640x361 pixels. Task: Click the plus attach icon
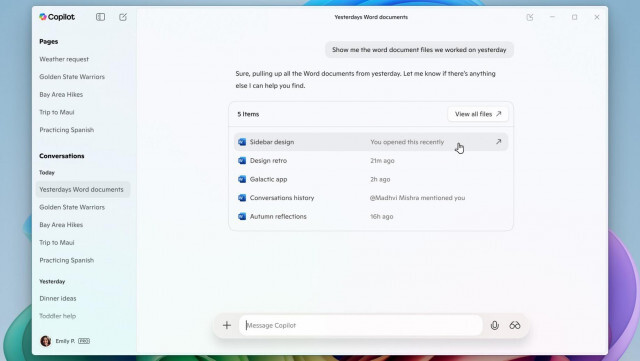227,325
